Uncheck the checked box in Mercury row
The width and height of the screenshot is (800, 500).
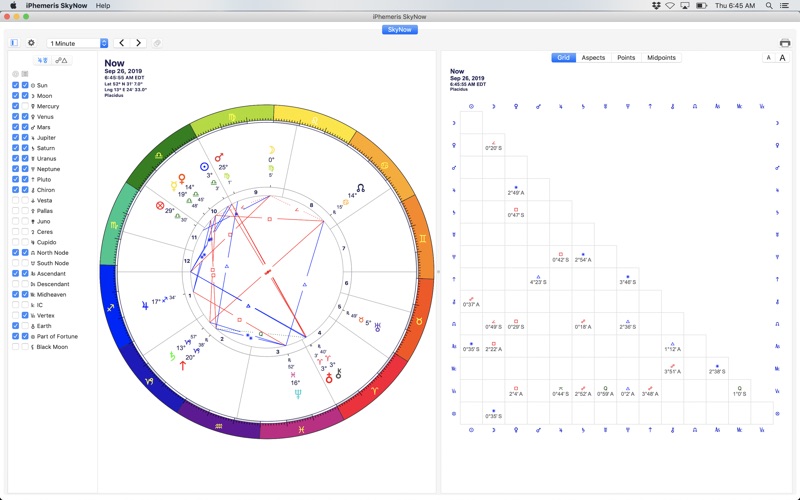pos(15,106)
